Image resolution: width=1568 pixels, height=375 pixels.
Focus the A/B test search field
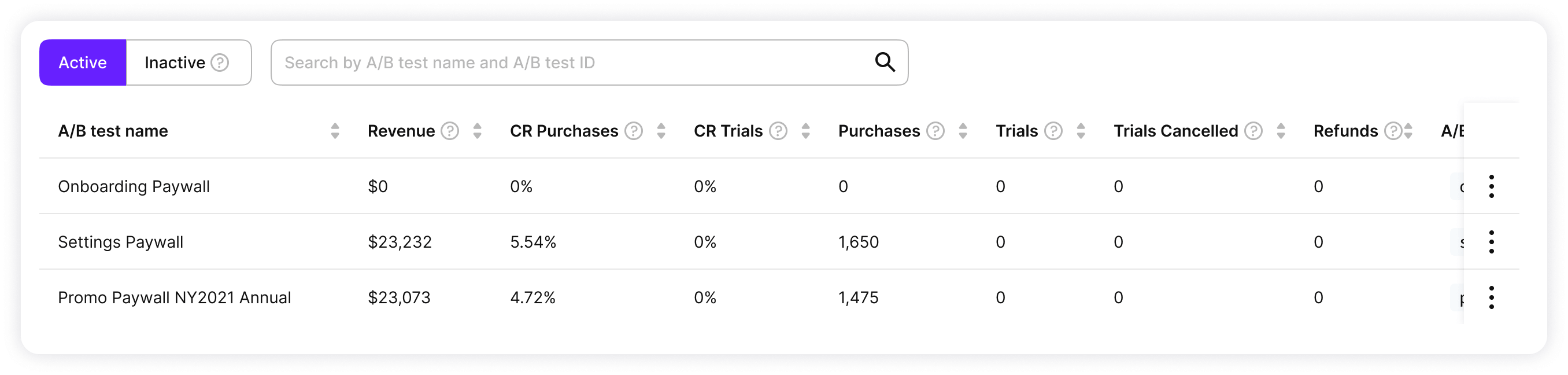(x=589, y=62)
